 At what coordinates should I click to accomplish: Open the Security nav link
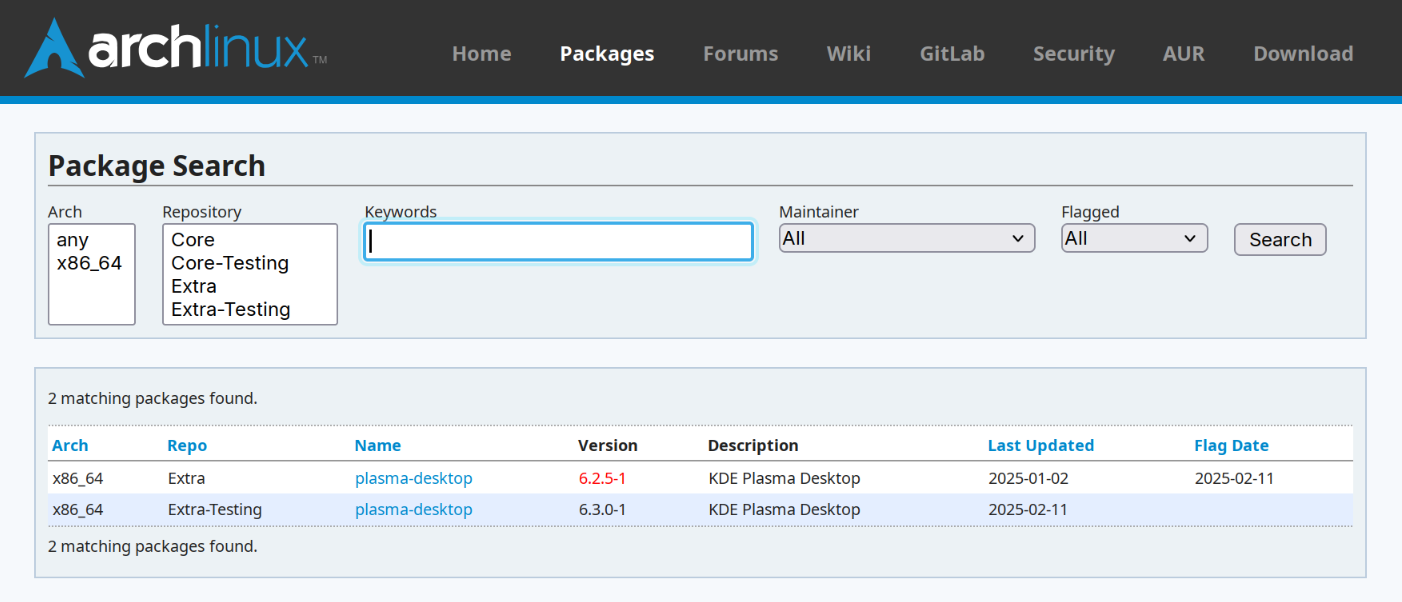click(1074, 54)
